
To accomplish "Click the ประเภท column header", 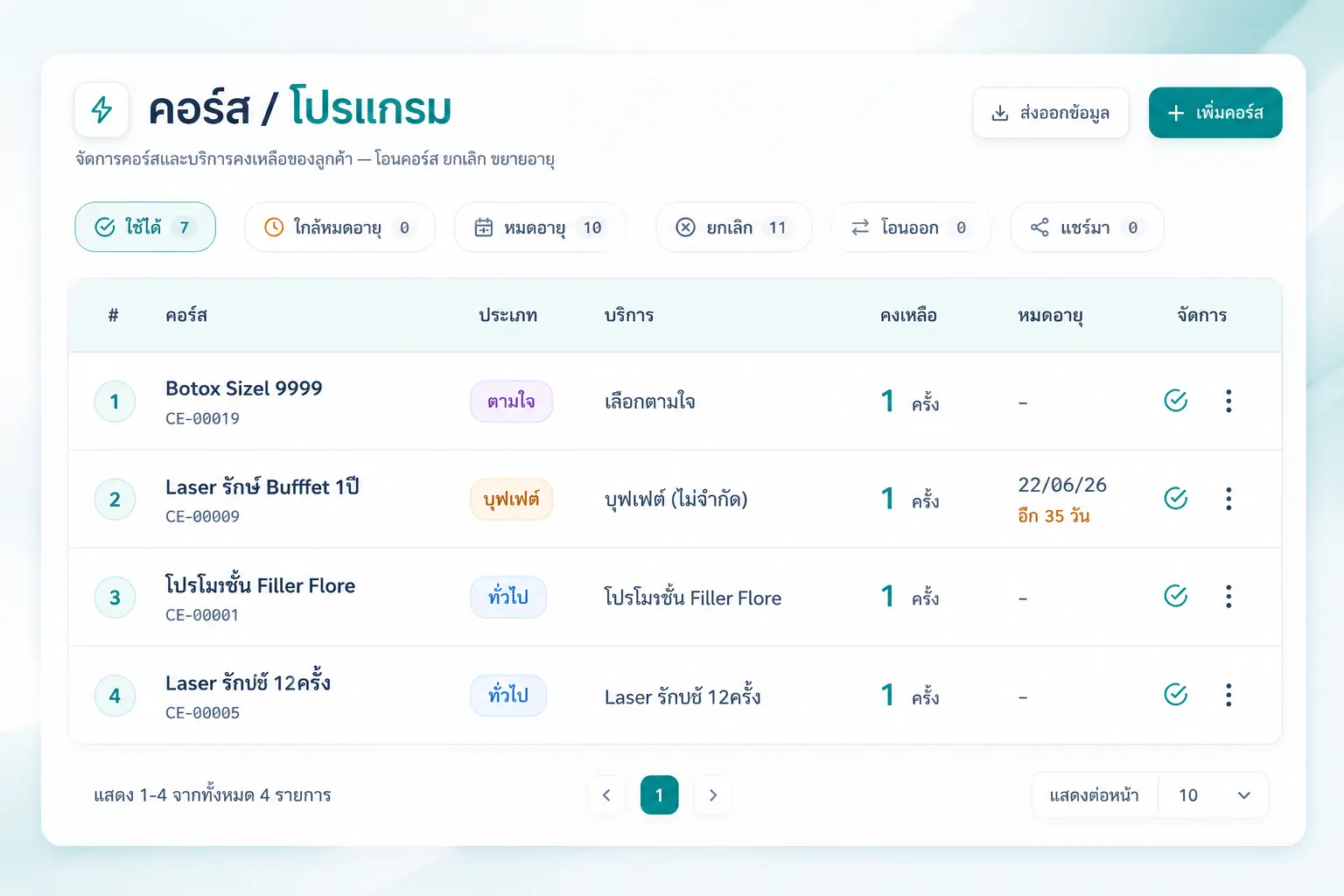I will [x=508, y=315].
